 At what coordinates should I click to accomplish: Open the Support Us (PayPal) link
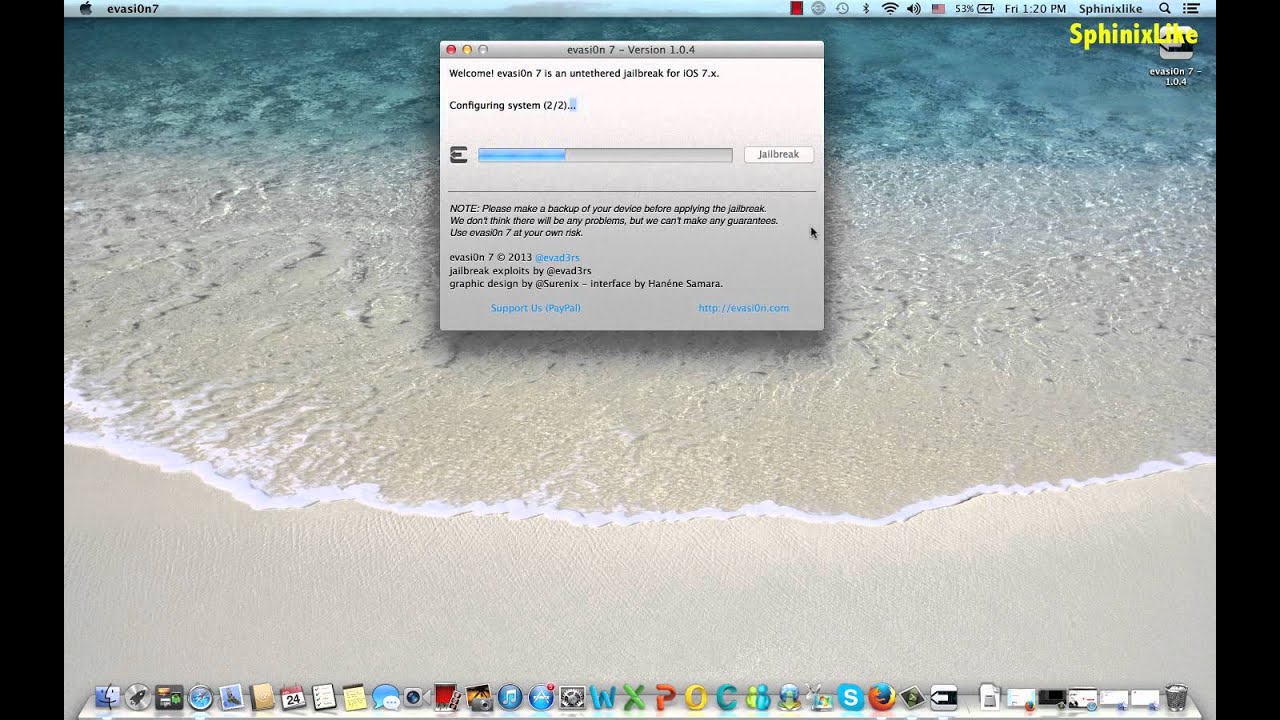pyautogui.click(x=535, y=308)
